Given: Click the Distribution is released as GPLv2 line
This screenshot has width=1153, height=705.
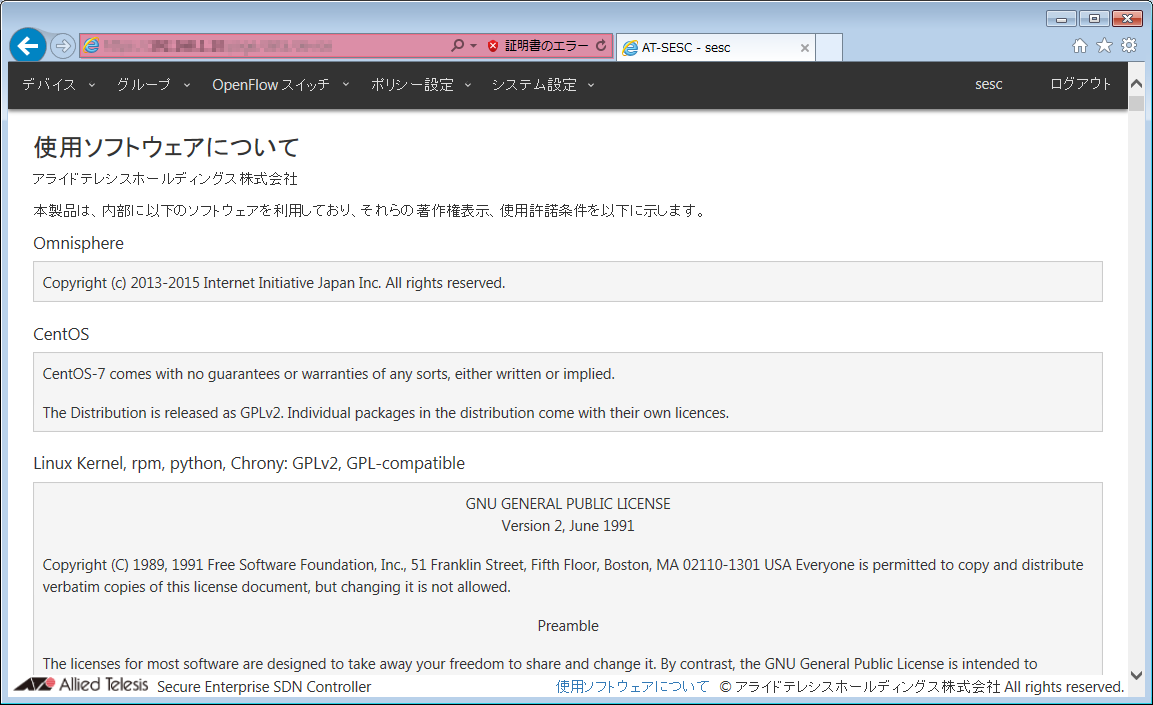Looking at the screenshot, I should [x=386, y=413].
